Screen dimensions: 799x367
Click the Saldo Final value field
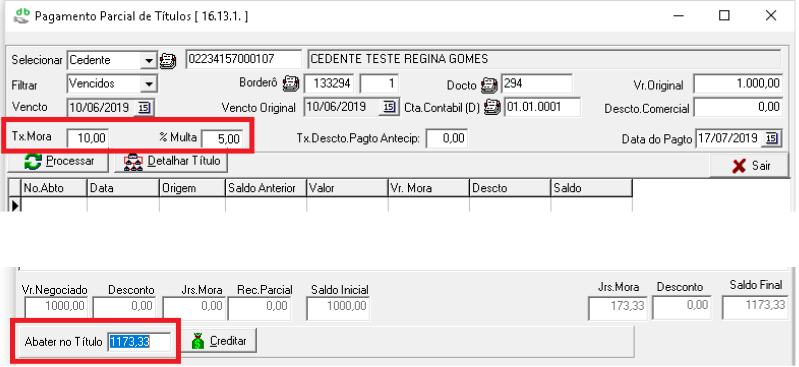(754, 307)
